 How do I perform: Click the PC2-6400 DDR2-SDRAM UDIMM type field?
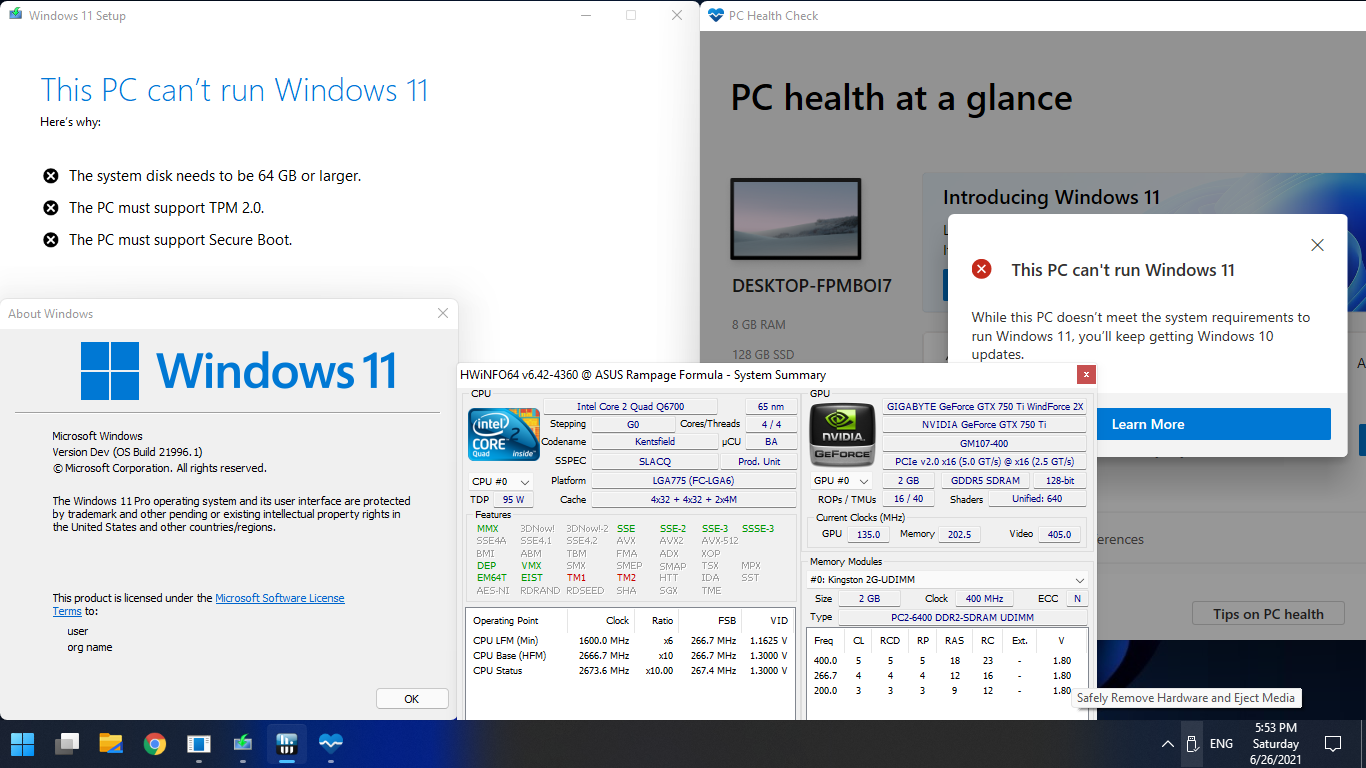tap(962, 617)
